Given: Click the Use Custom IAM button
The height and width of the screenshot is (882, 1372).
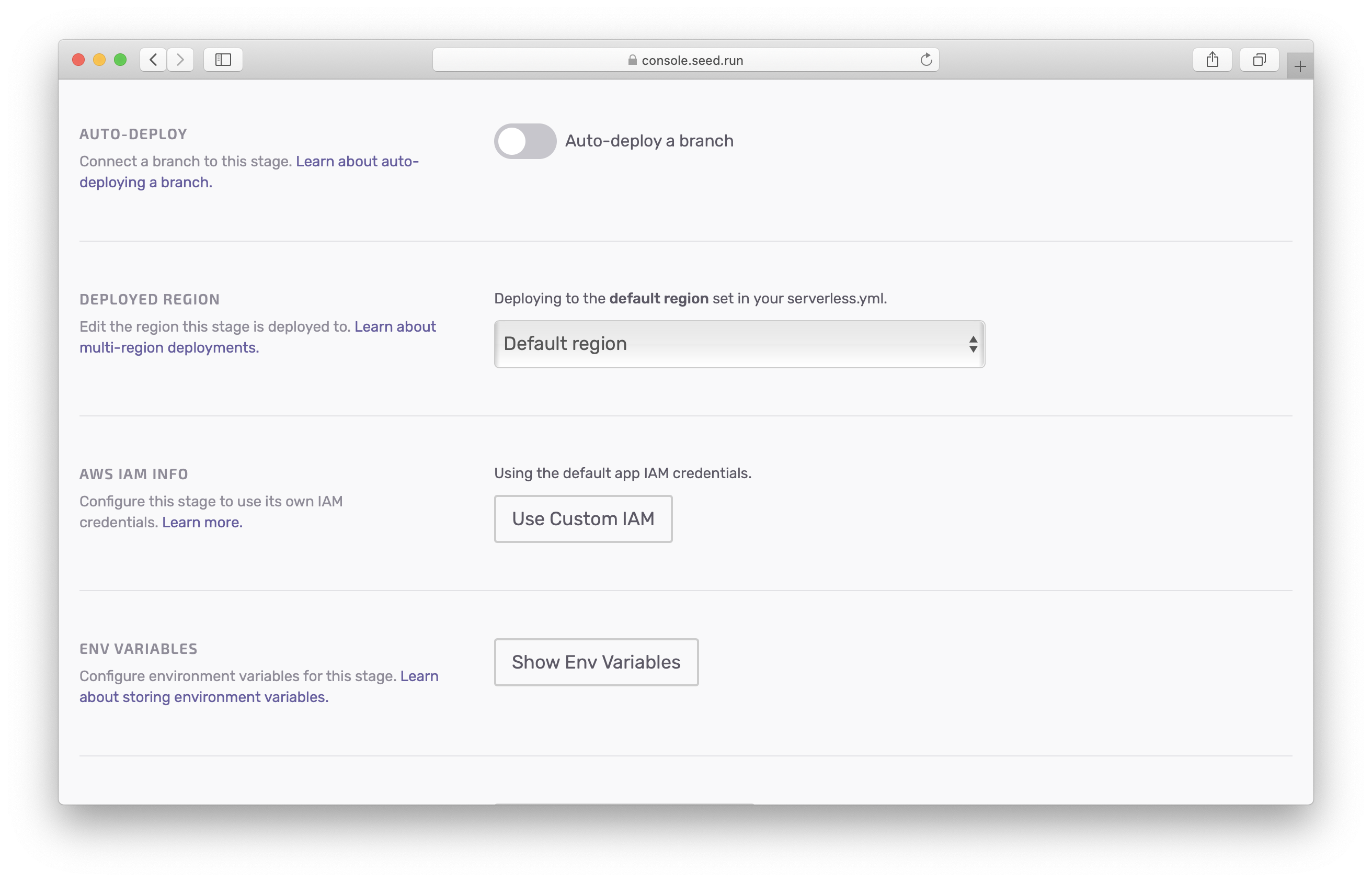Looking at the screenshot, I should pyautogui.click(x=583, y=518).
